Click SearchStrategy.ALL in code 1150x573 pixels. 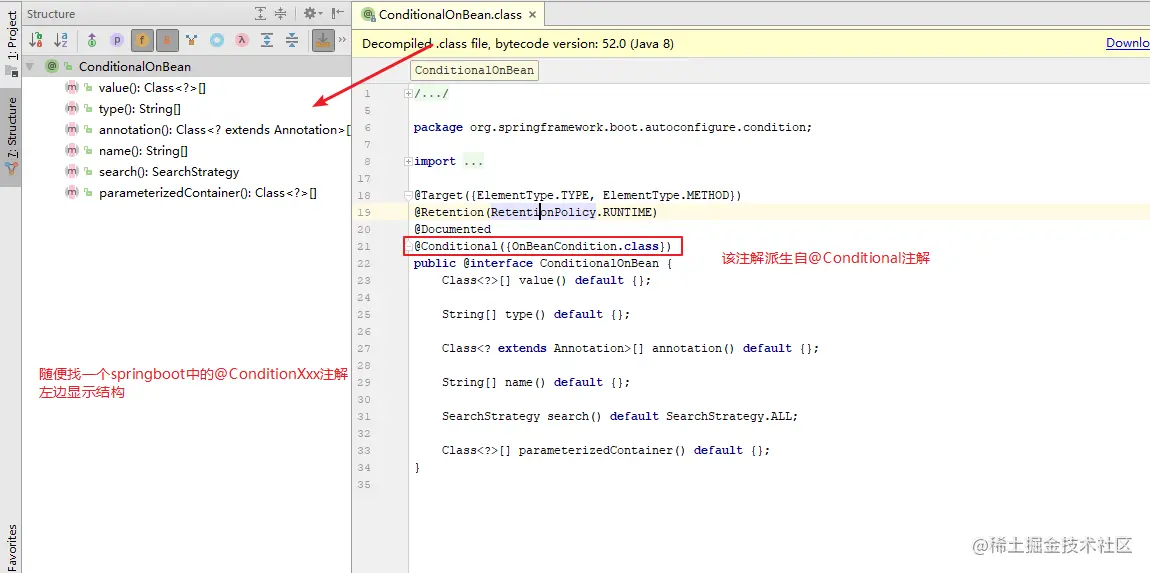tap(728, 416)
